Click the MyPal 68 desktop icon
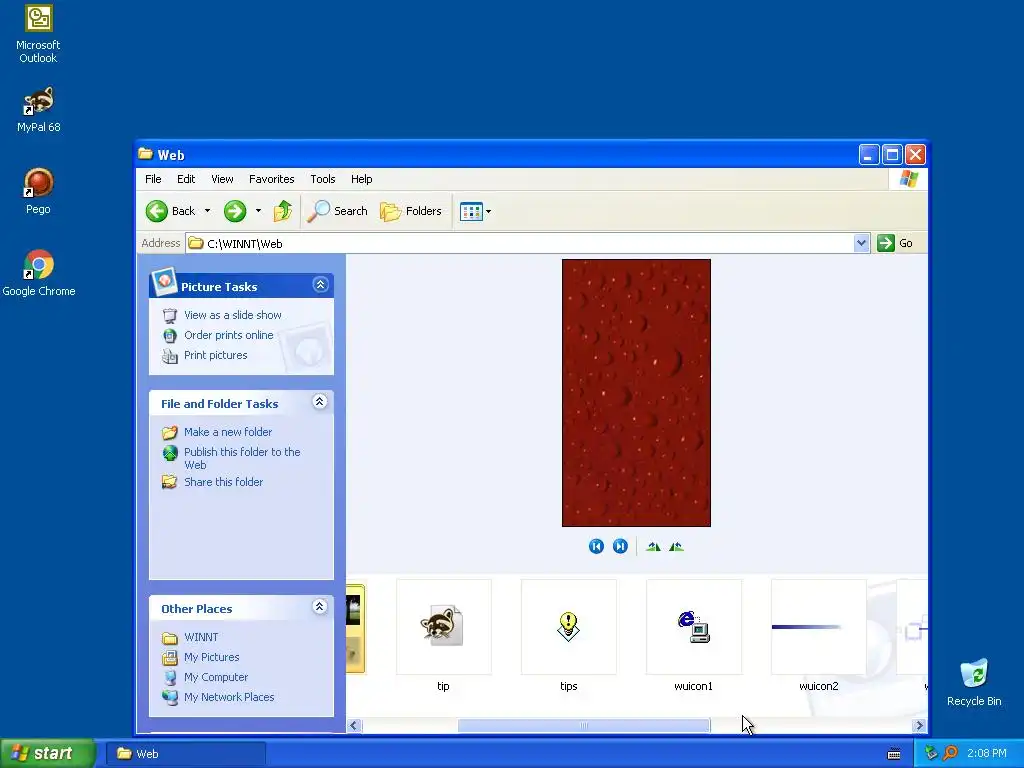1024x768 pixels. 39,109
